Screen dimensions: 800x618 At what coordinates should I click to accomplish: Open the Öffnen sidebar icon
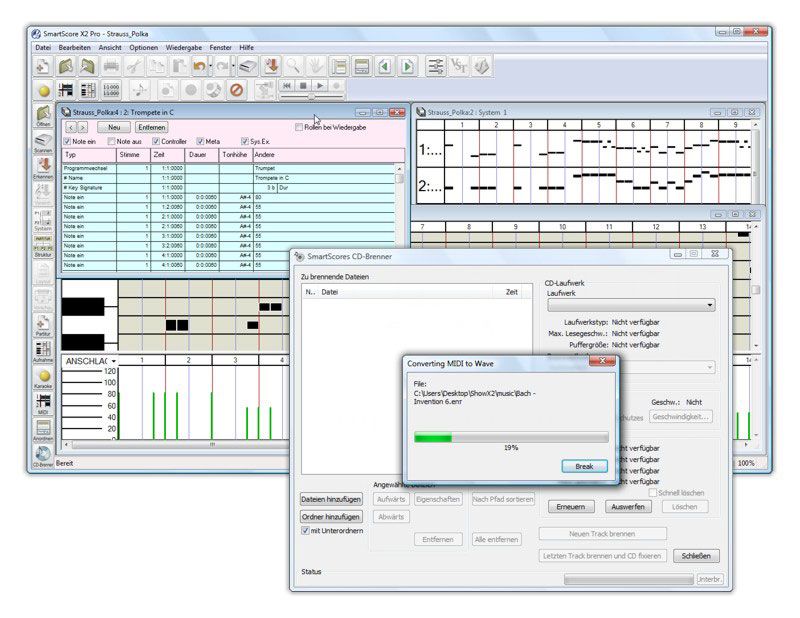point(43,116)
